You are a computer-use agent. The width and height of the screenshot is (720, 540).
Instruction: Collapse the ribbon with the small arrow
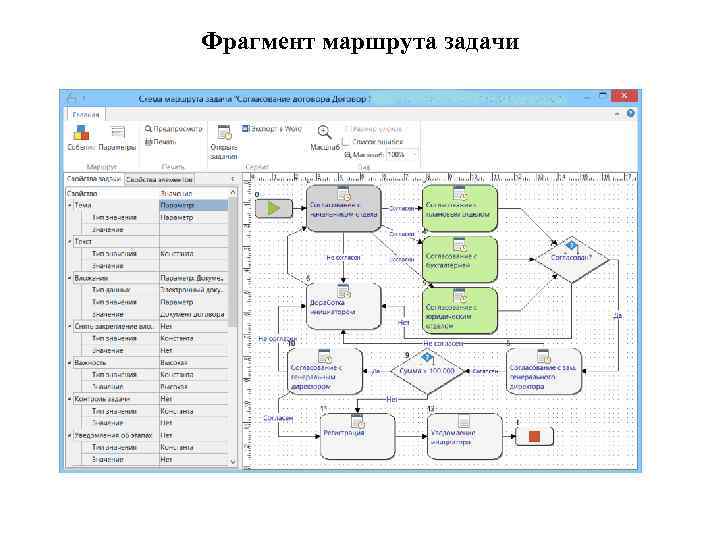(x=617, y=113)
